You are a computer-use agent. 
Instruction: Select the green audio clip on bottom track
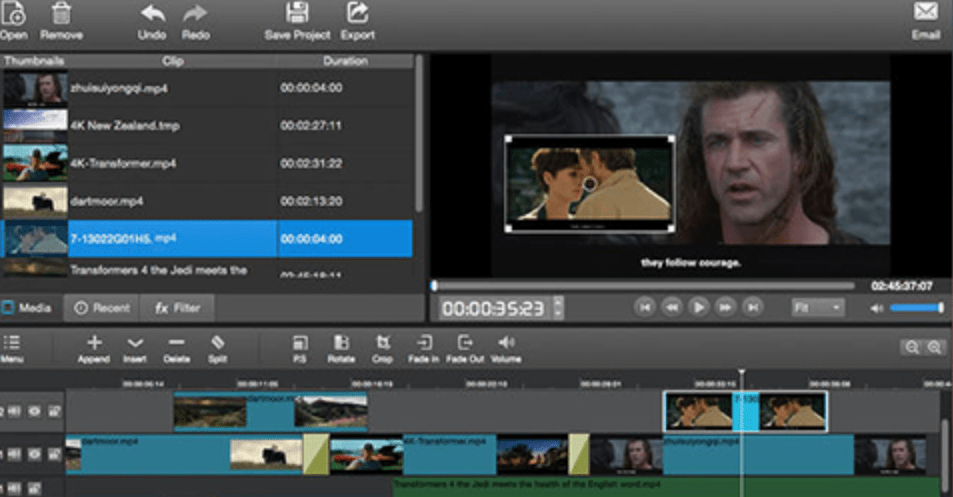coord(666,487)
